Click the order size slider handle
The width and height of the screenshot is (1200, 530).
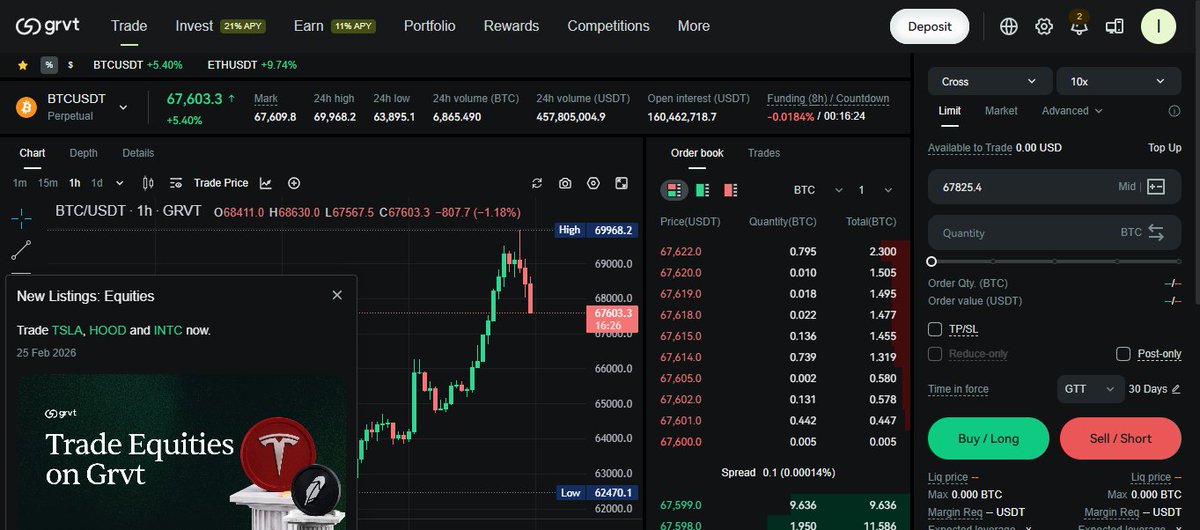tap(932, 261)
